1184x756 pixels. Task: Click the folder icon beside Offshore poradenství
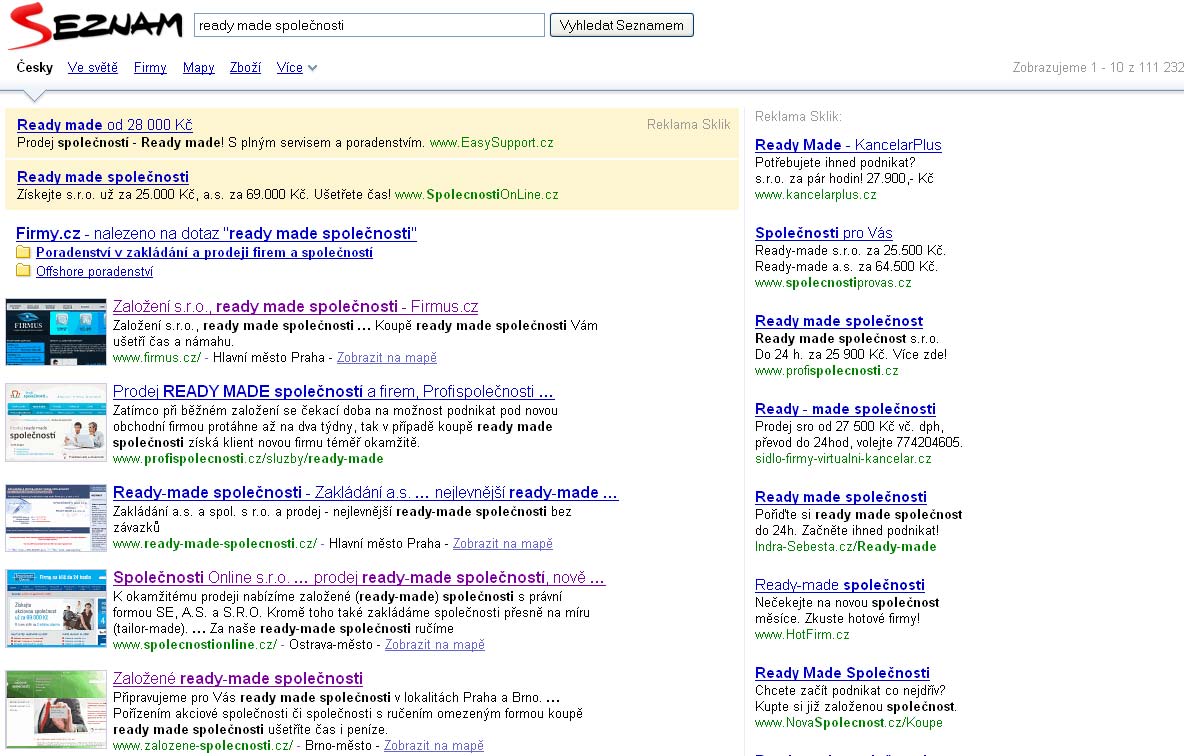click(x=23, y=271)
